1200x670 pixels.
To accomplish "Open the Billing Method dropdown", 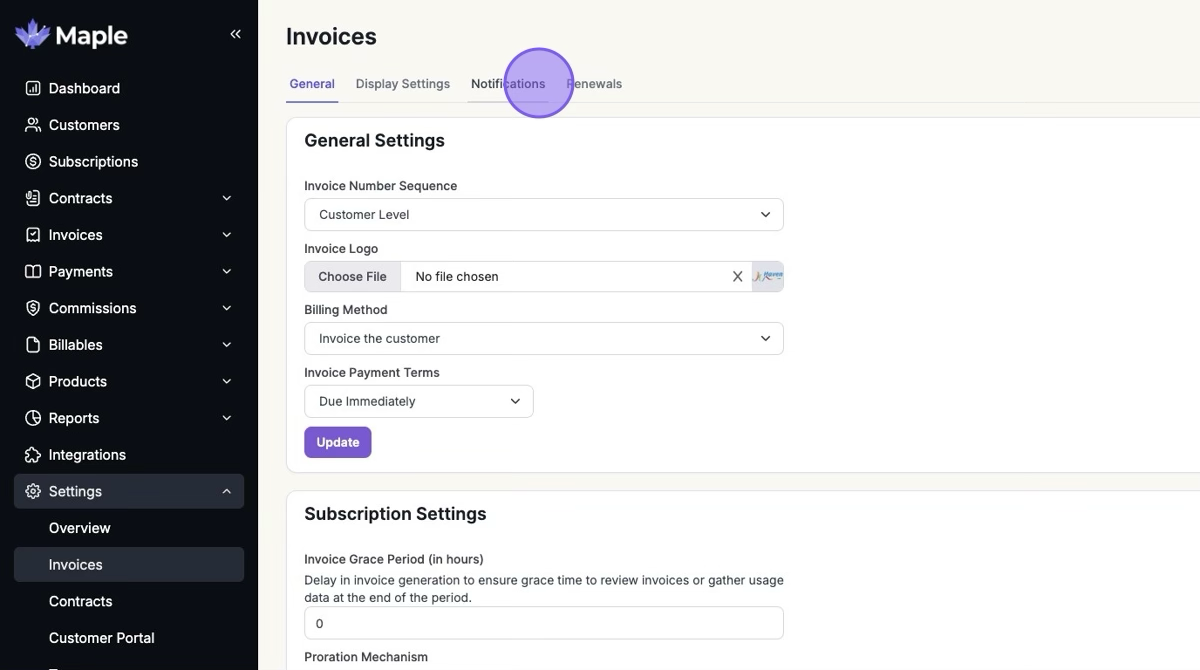I will (543, 339).
